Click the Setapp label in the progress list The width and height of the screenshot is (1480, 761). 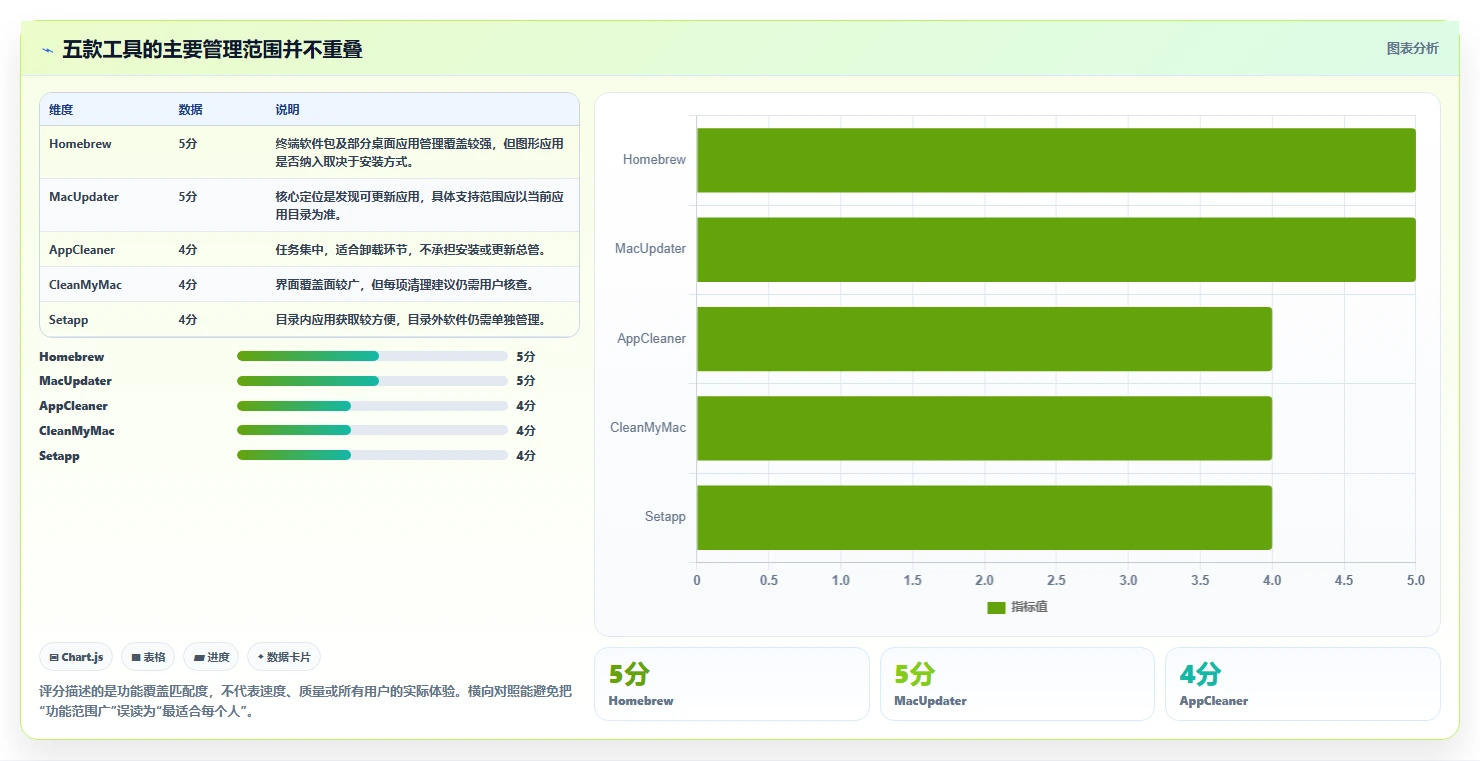pos(59,456)
